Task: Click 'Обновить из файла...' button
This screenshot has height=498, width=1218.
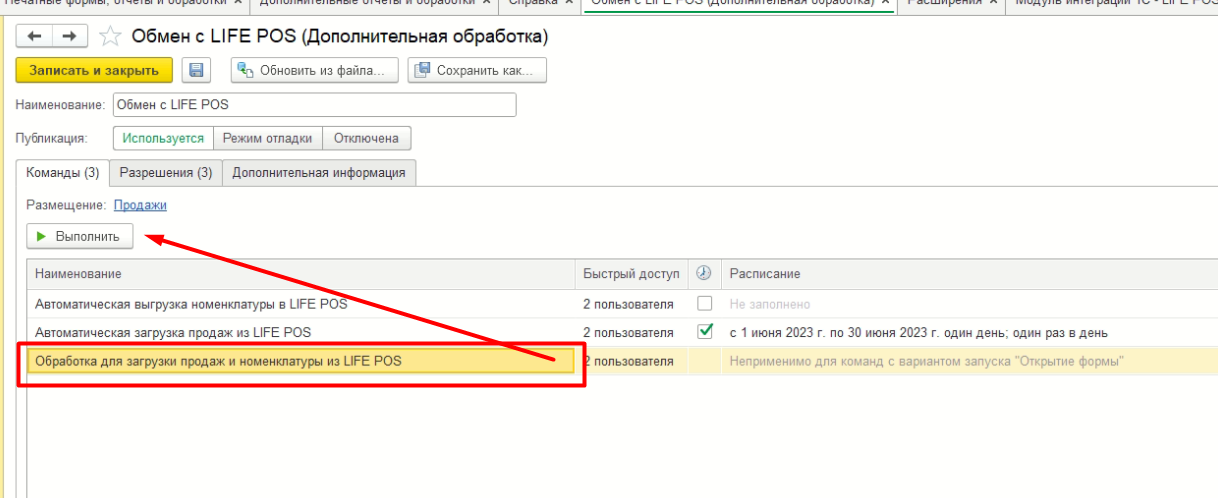Action: point(315,71)
